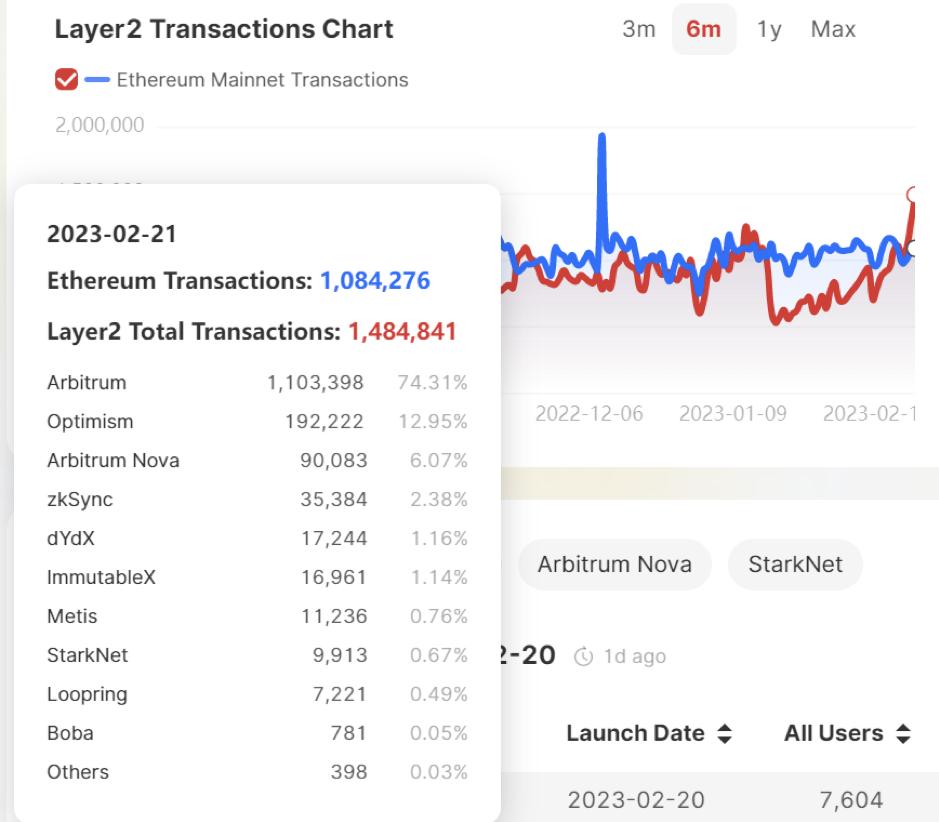
Task: Click the 6m time range option
Action: tap(703, 29)
